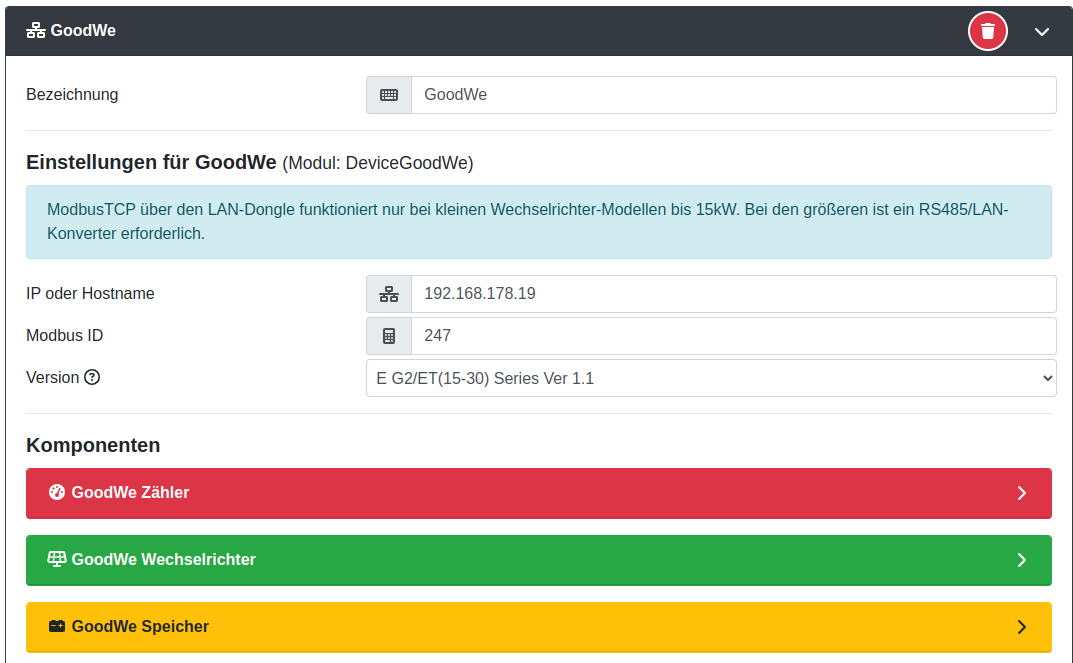Click the gauge icon on GoodWe Zähler
This screenshot has height=663, width=1073.
coord(57,492)
